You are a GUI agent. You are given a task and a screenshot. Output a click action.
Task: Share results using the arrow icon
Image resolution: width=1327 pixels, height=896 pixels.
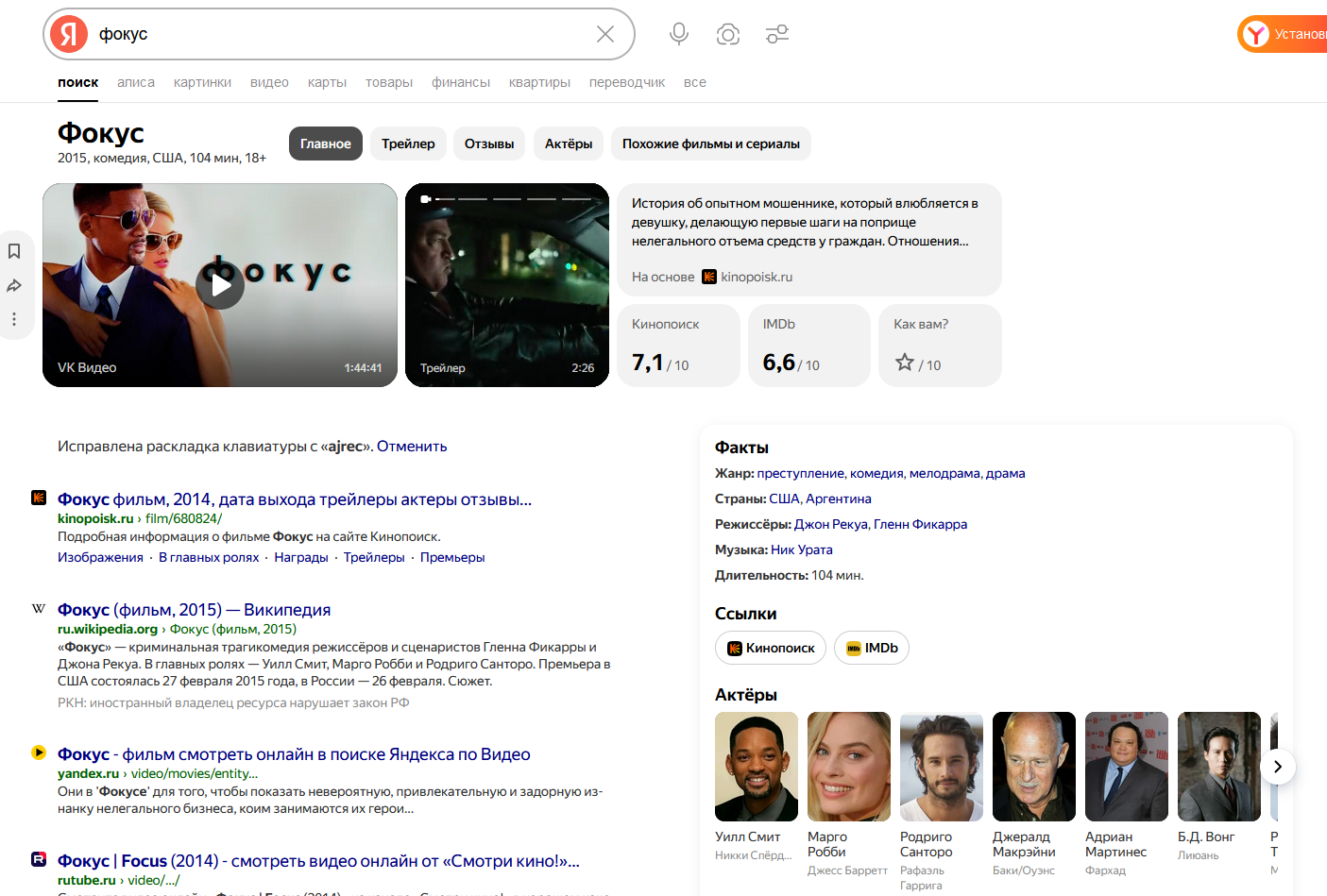[x=14, y=285]
